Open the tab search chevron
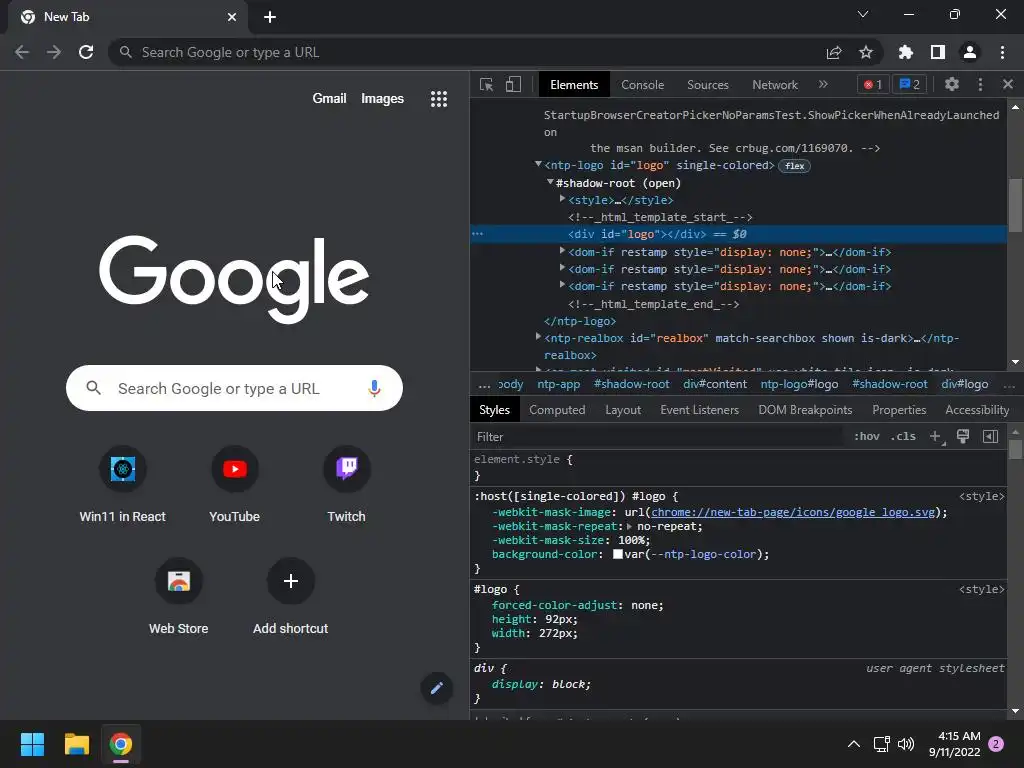This screenshot has width=1024, height=768. tap(863, 14)
